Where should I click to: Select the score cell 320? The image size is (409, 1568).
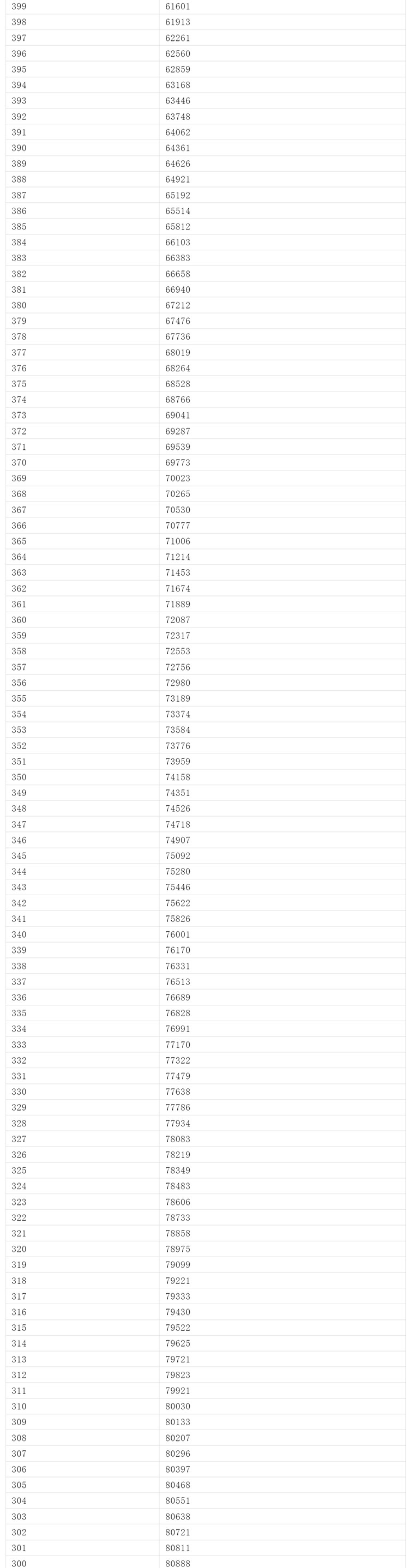(19, 1249)
